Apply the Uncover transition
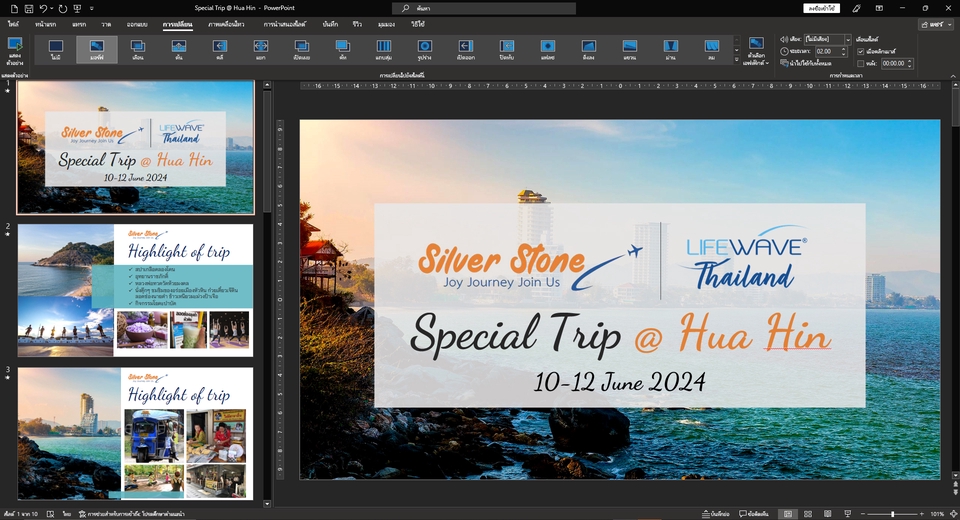The height and width of the screenshot is (520, 960). click(466, 50)
